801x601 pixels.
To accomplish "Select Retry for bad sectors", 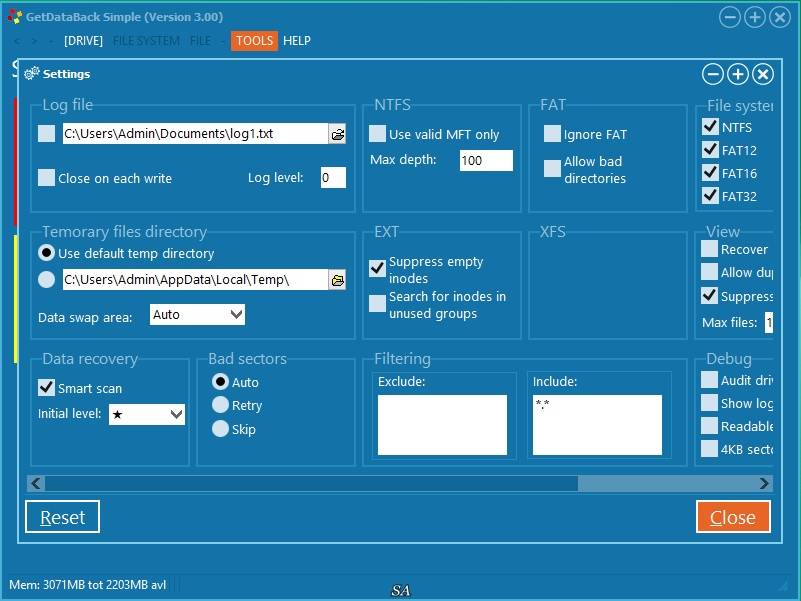I will coord(220,405).
